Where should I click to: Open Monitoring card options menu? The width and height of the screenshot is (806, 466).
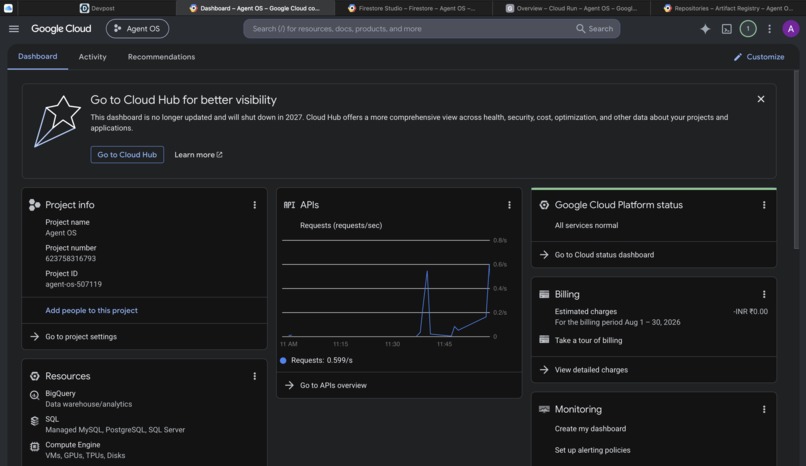click(x=764, y=409)
